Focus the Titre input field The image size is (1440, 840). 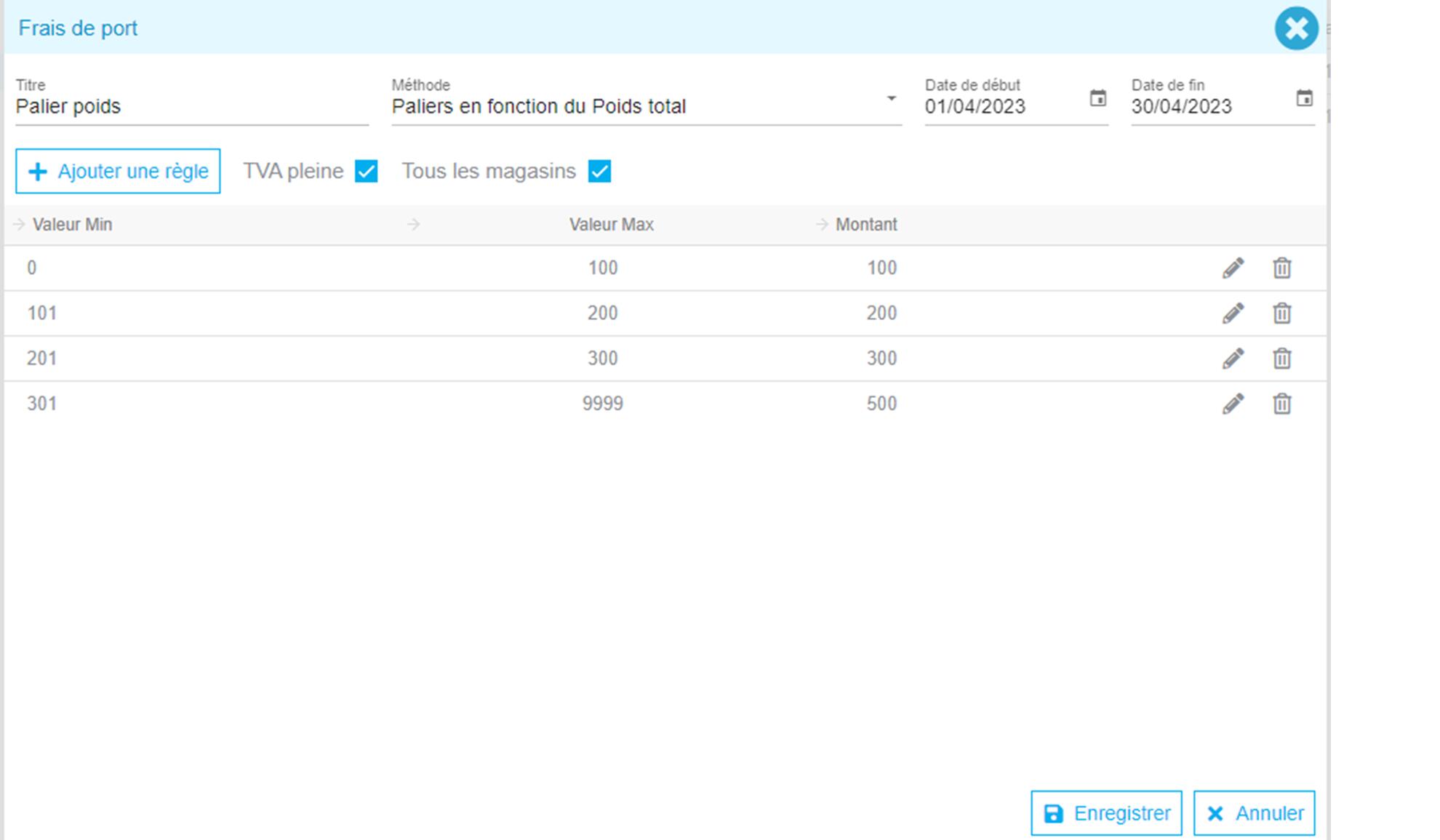[191, 107]
